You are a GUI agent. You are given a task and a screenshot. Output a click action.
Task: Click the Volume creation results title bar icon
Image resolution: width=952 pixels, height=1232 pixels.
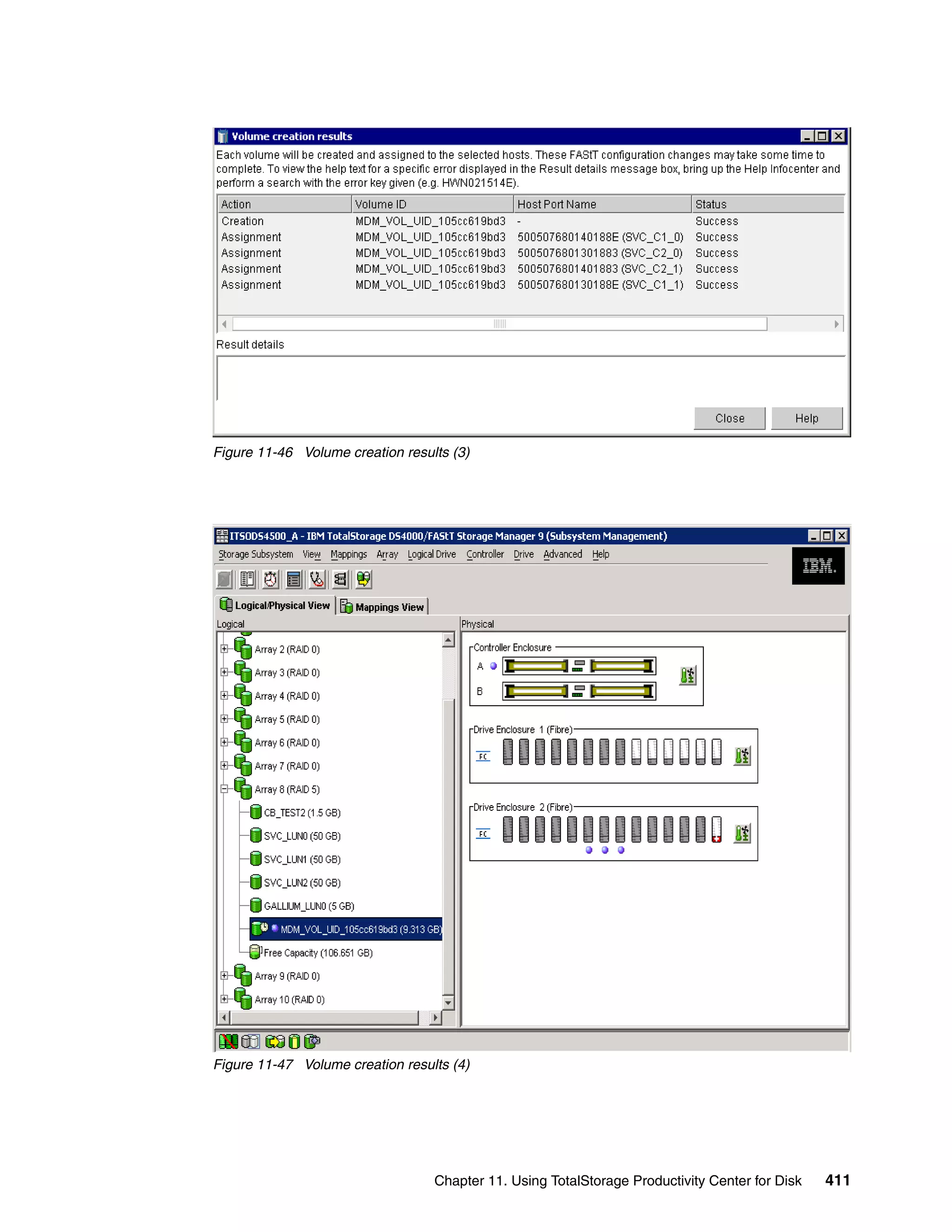click(x=223, y=137)
